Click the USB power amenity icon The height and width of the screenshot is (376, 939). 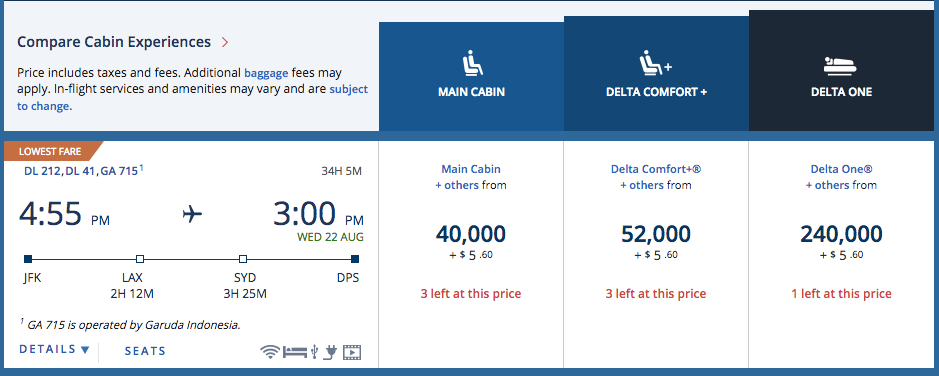pyautogui.click(x=314, y=352)
